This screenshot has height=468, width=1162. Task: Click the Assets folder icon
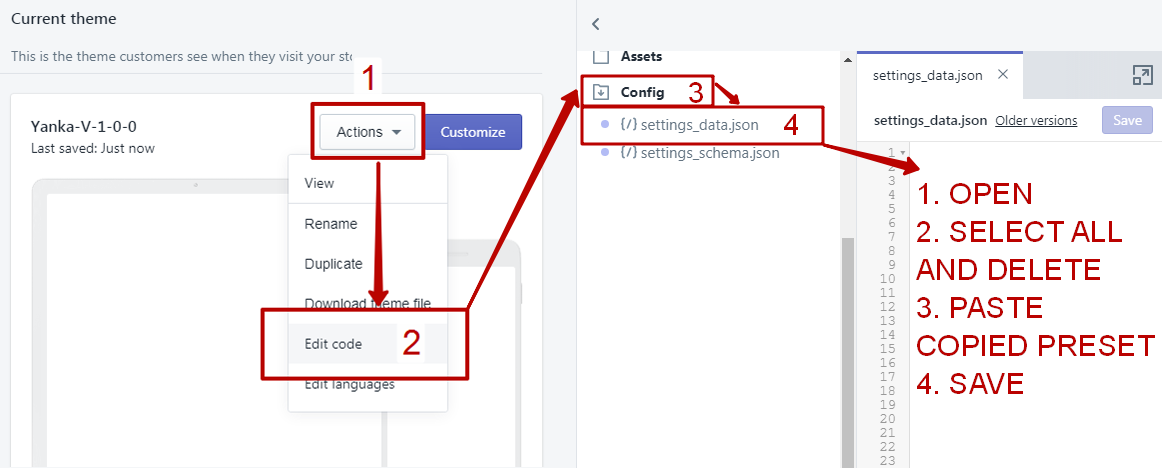[601, 57]
